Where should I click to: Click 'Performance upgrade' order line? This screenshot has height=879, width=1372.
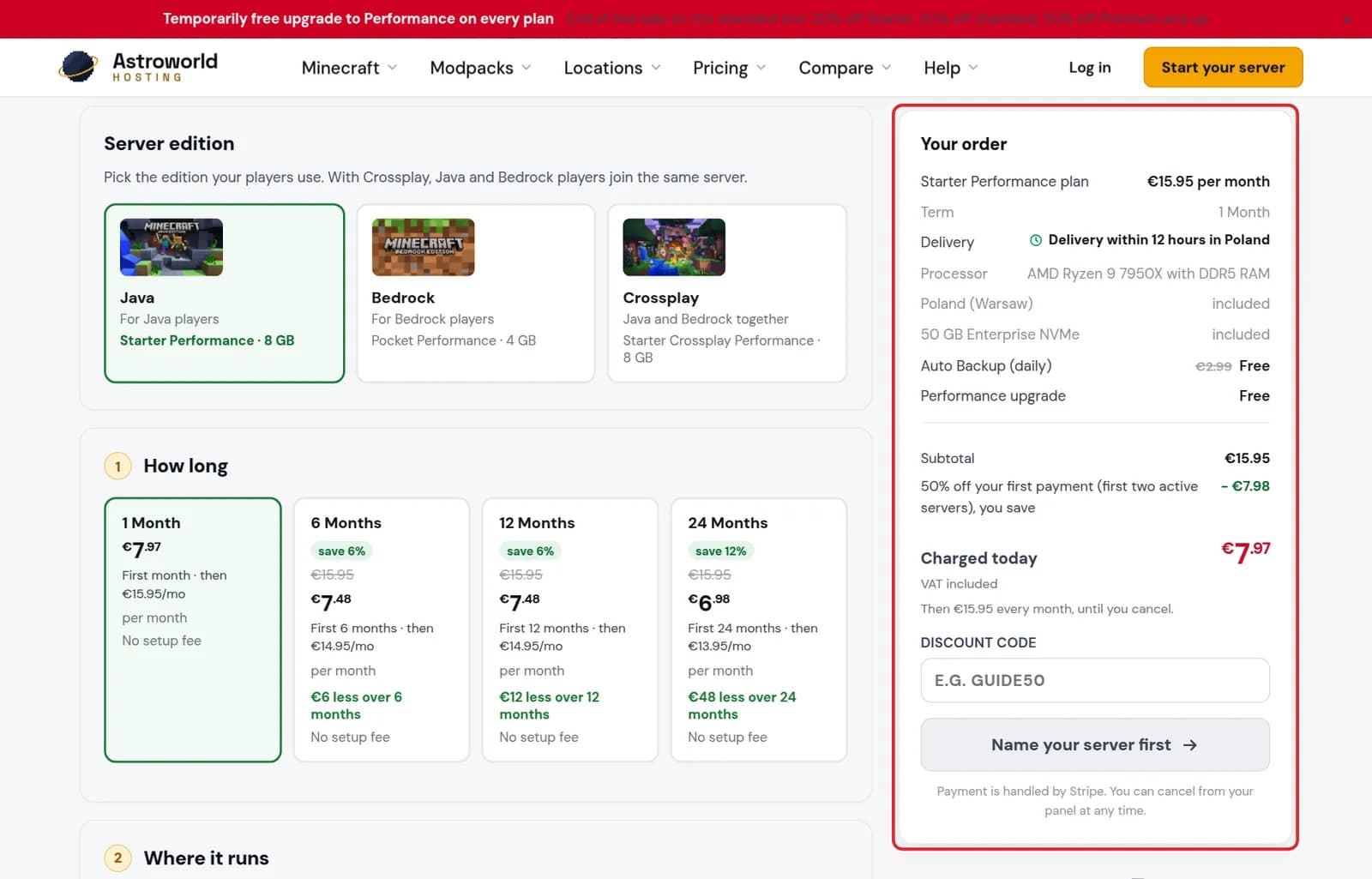[x=1095, y=395]
